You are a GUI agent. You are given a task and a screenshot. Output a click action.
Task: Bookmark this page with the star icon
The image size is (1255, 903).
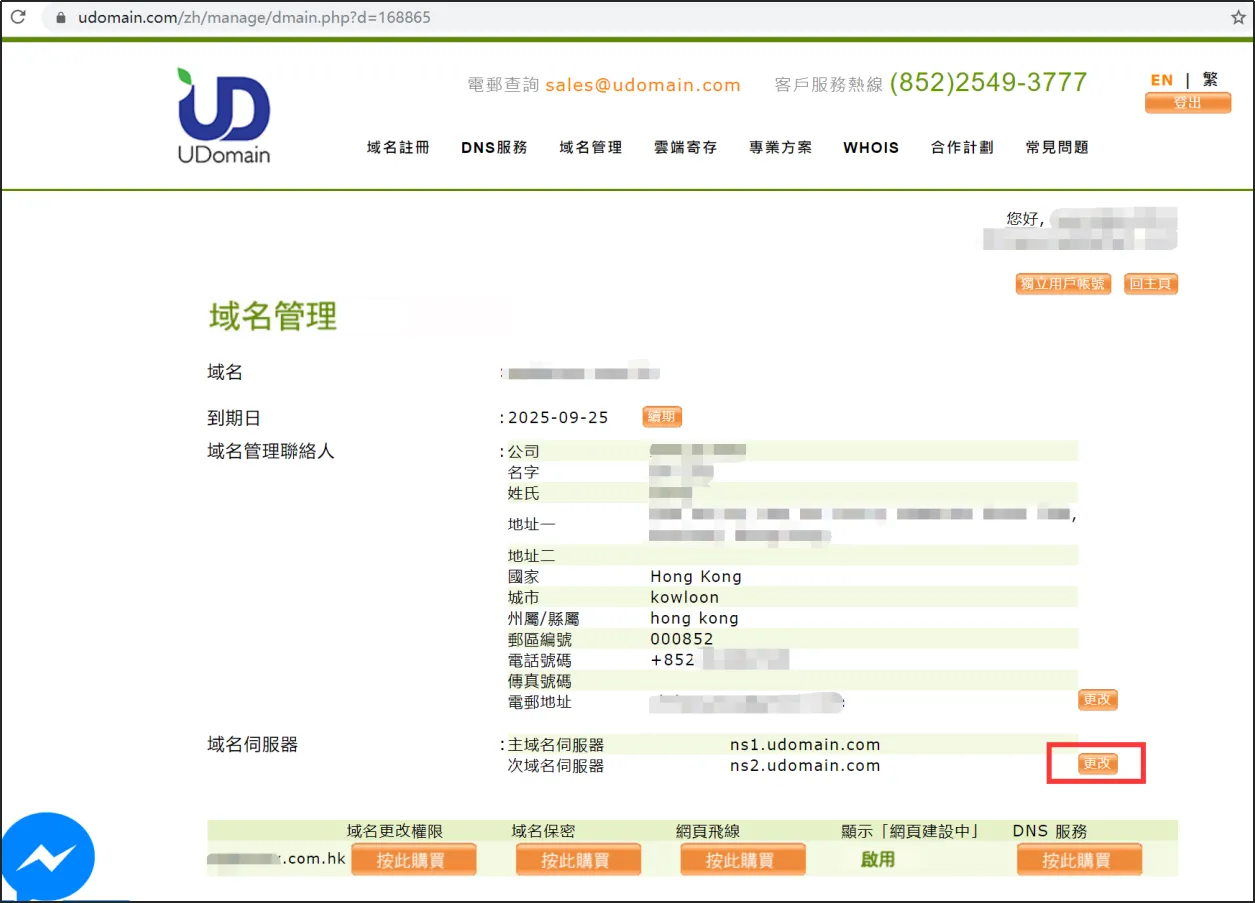1237,18
